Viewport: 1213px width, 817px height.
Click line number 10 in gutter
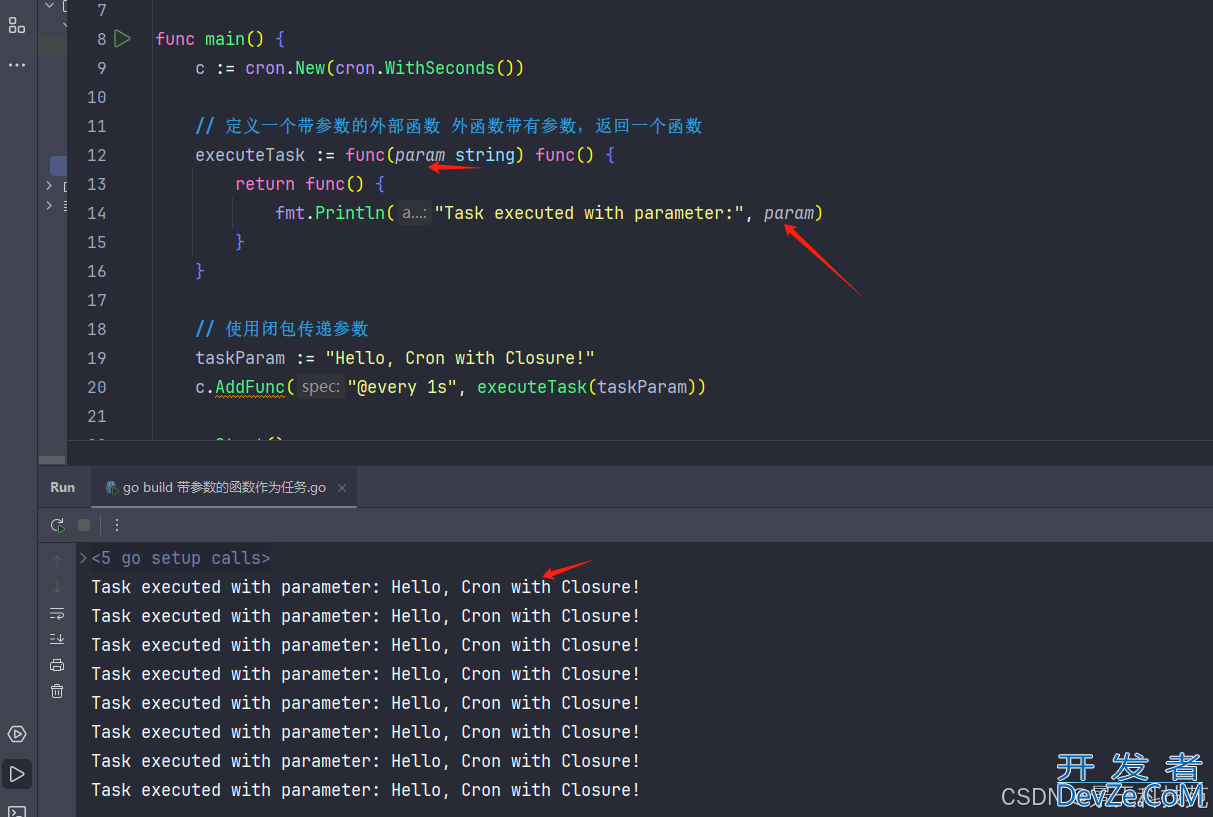tap(96, 97)
